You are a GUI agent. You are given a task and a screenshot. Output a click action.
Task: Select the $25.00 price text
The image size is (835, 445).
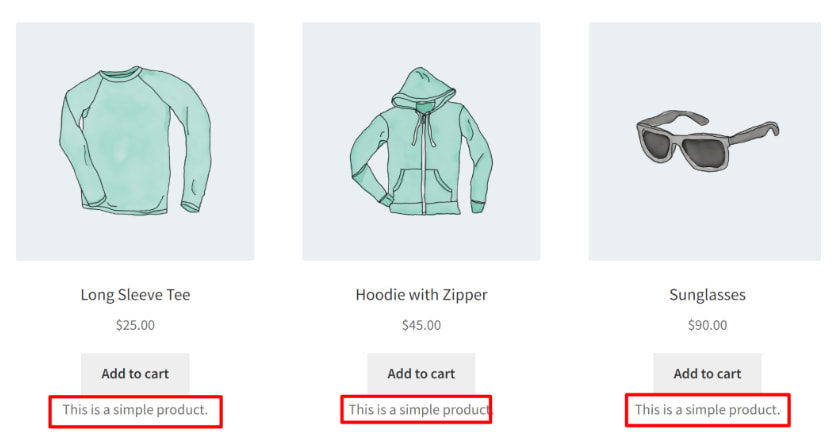[135, 325]
